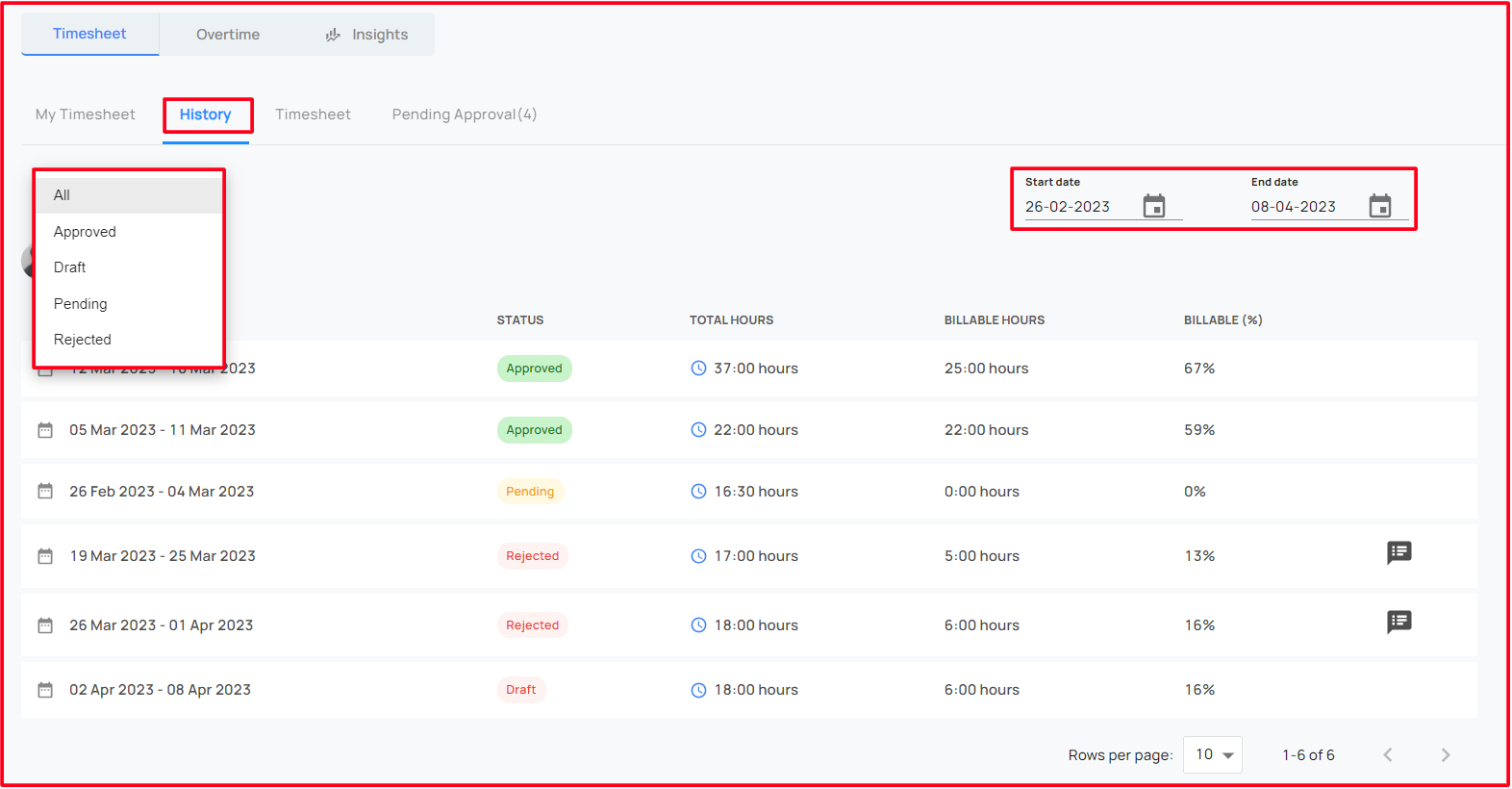1512x789 pixels.
Task: Open the Rows per page dropdown
Action: coord(1213,755)
